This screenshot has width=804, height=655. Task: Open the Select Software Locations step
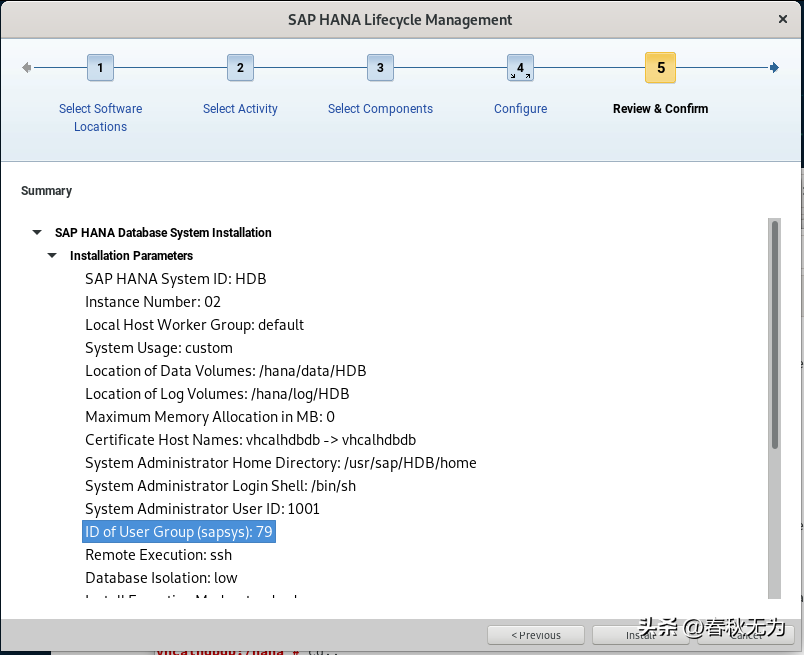pyautogui.click(x=100, y=117)
